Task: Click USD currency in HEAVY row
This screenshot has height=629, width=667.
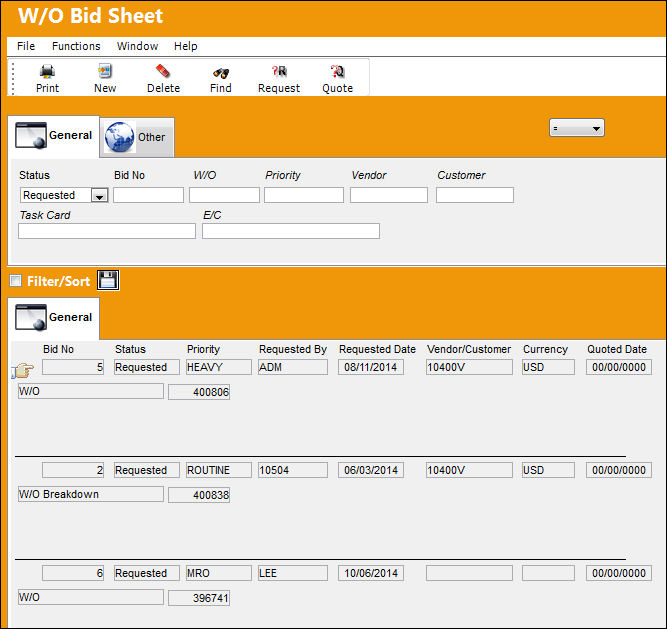Action: 548,367
